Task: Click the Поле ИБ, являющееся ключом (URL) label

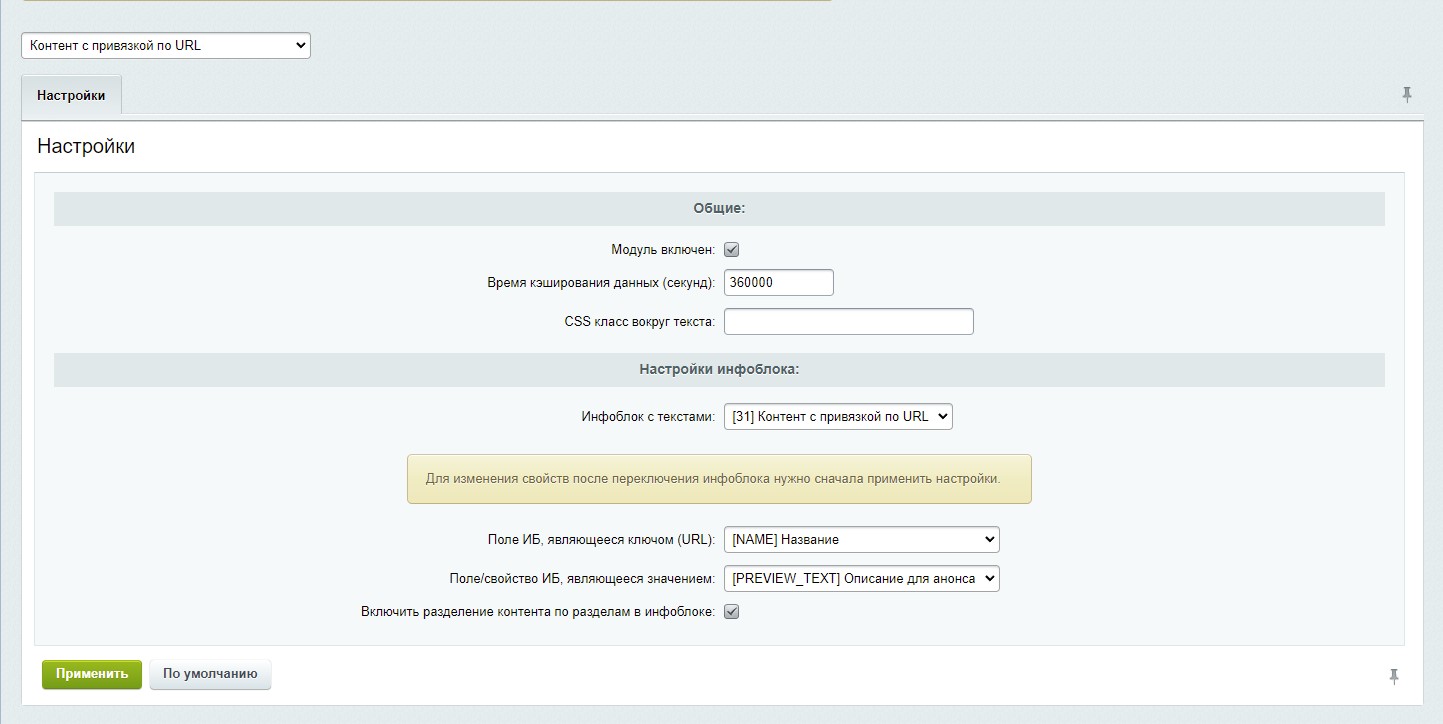Action: coord(601,540)
